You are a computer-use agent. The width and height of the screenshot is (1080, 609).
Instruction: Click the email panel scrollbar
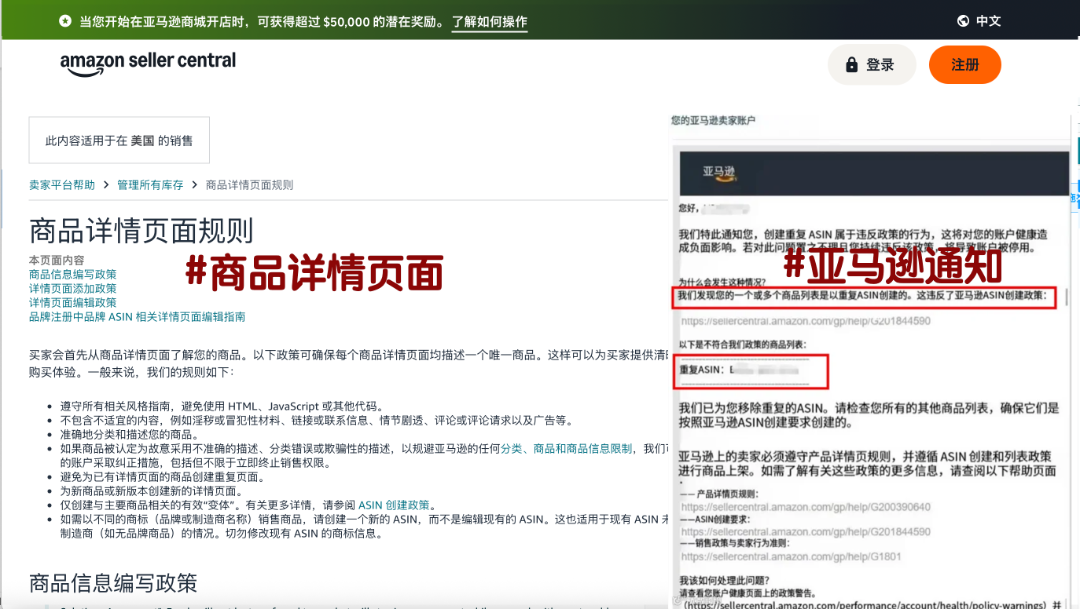pos(1066,297)
